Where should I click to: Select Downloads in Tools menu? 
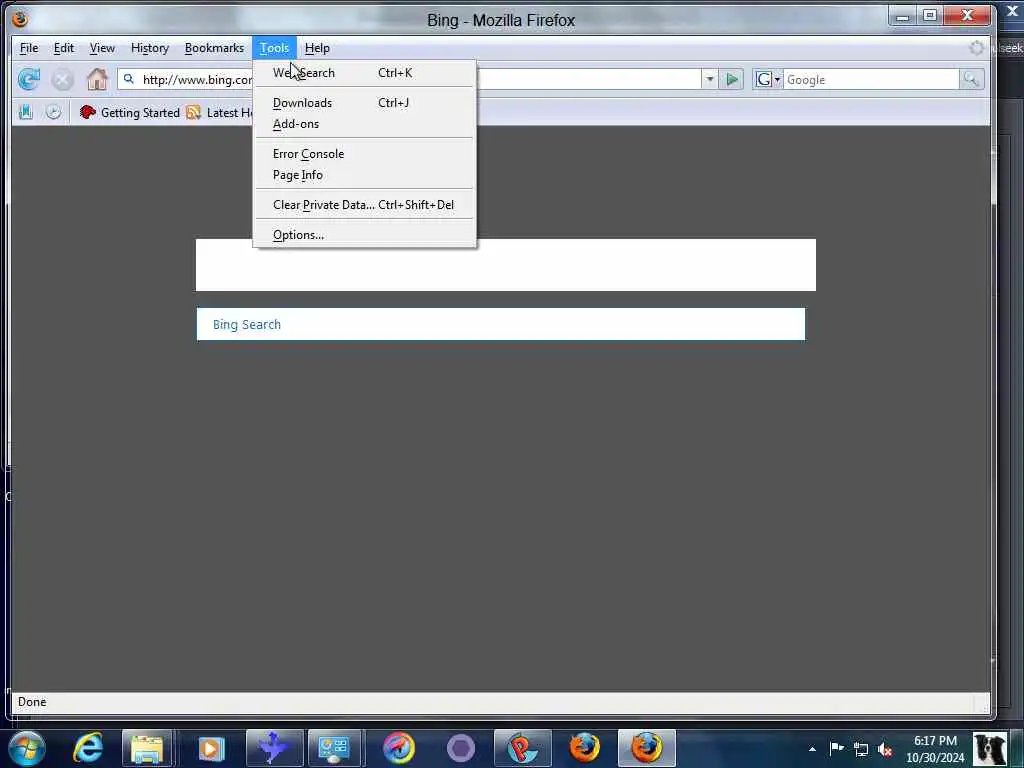(364, 103)
